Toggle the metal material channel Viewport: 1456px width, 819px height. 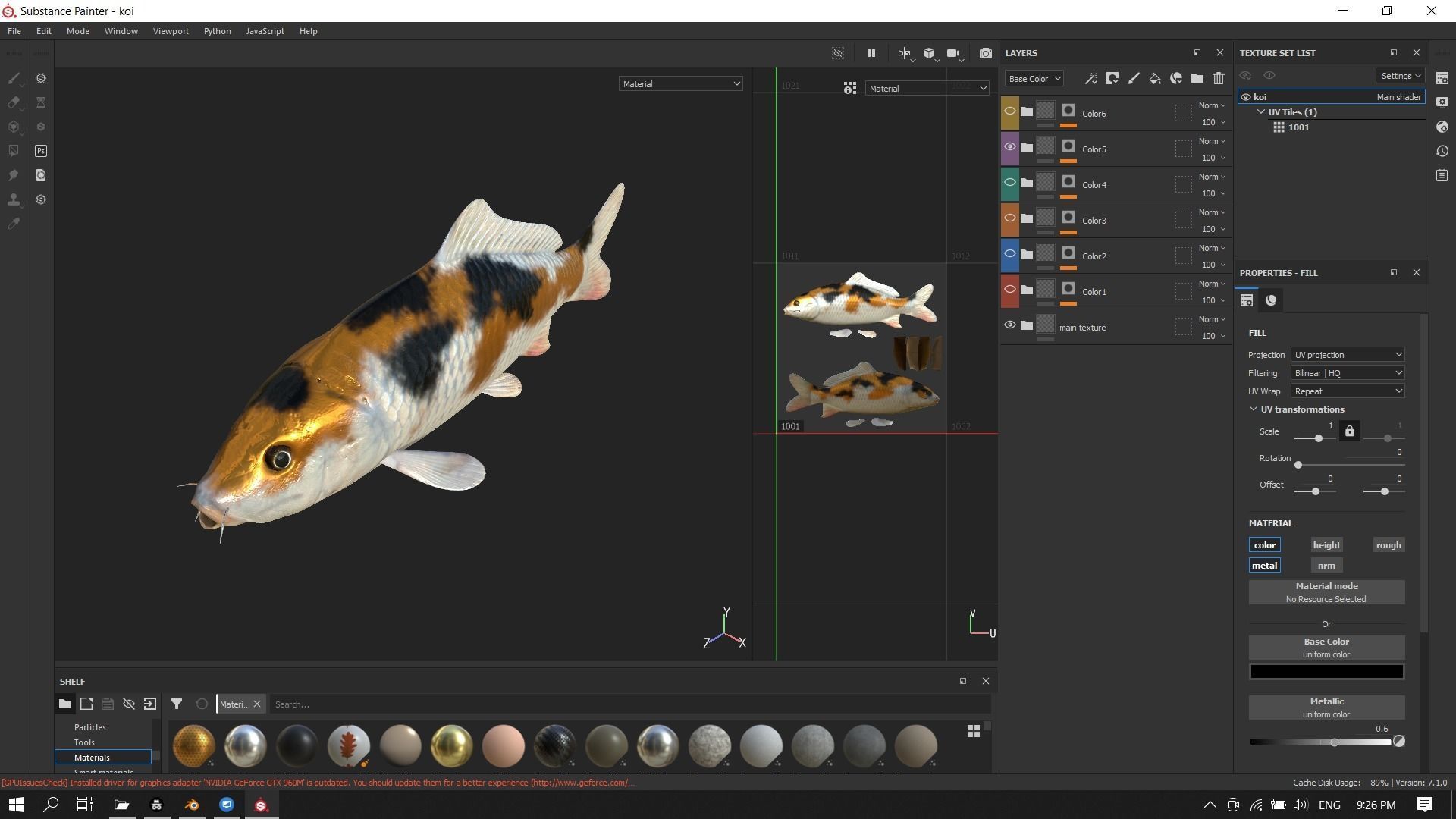point(1264,566)
